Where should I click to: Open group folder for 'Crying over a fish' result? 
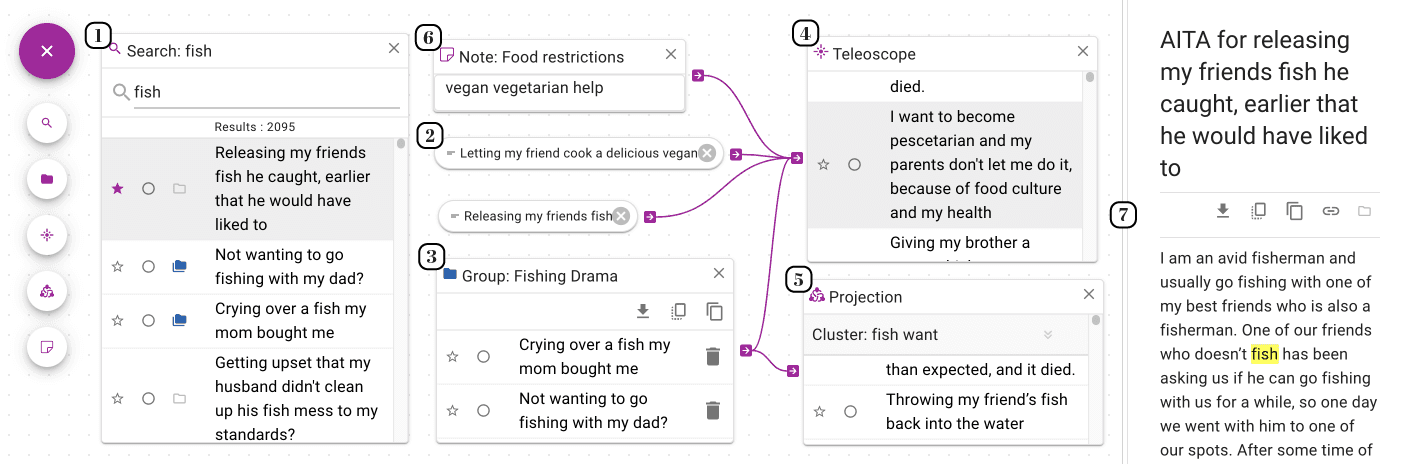(x=179, y=320)
